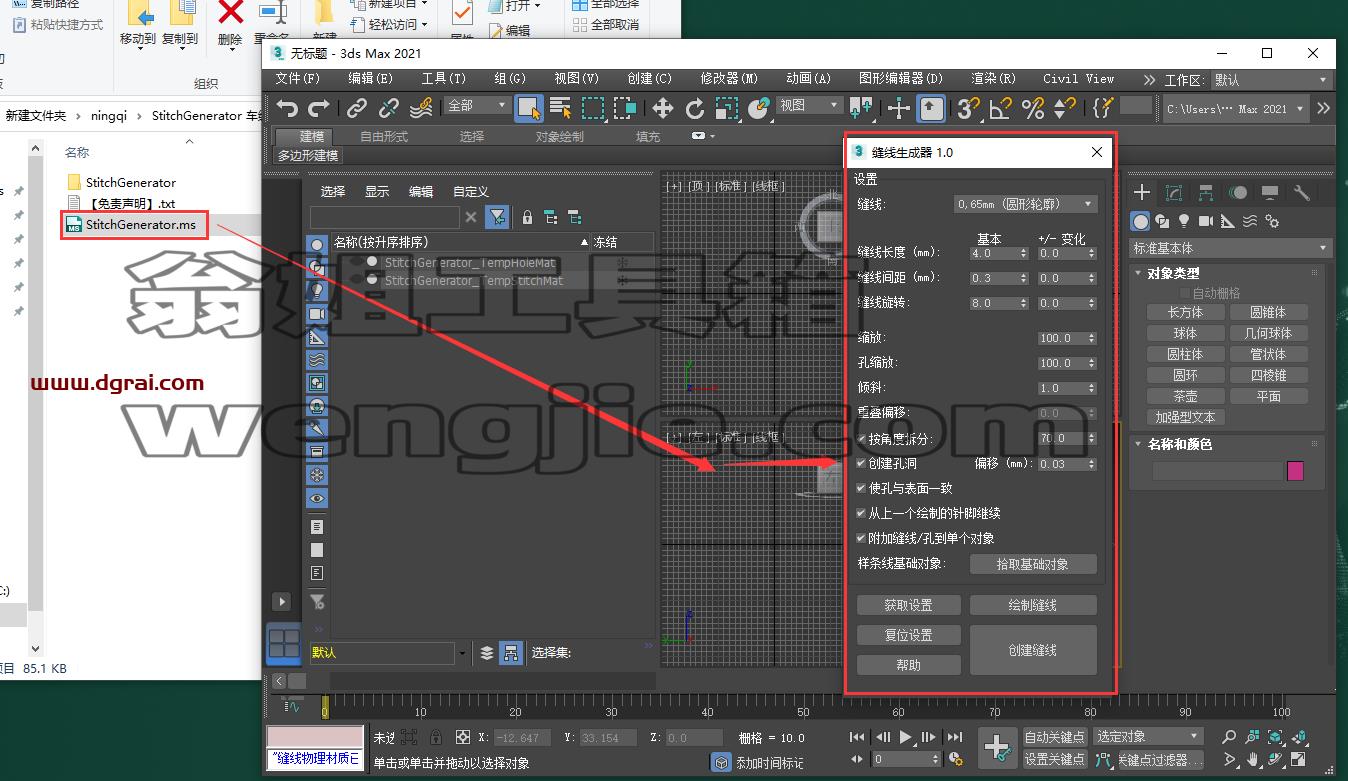Click the 茶壶 primitive button
Viewport: 1348px width, 781px height.
(x=1185, y=396)
